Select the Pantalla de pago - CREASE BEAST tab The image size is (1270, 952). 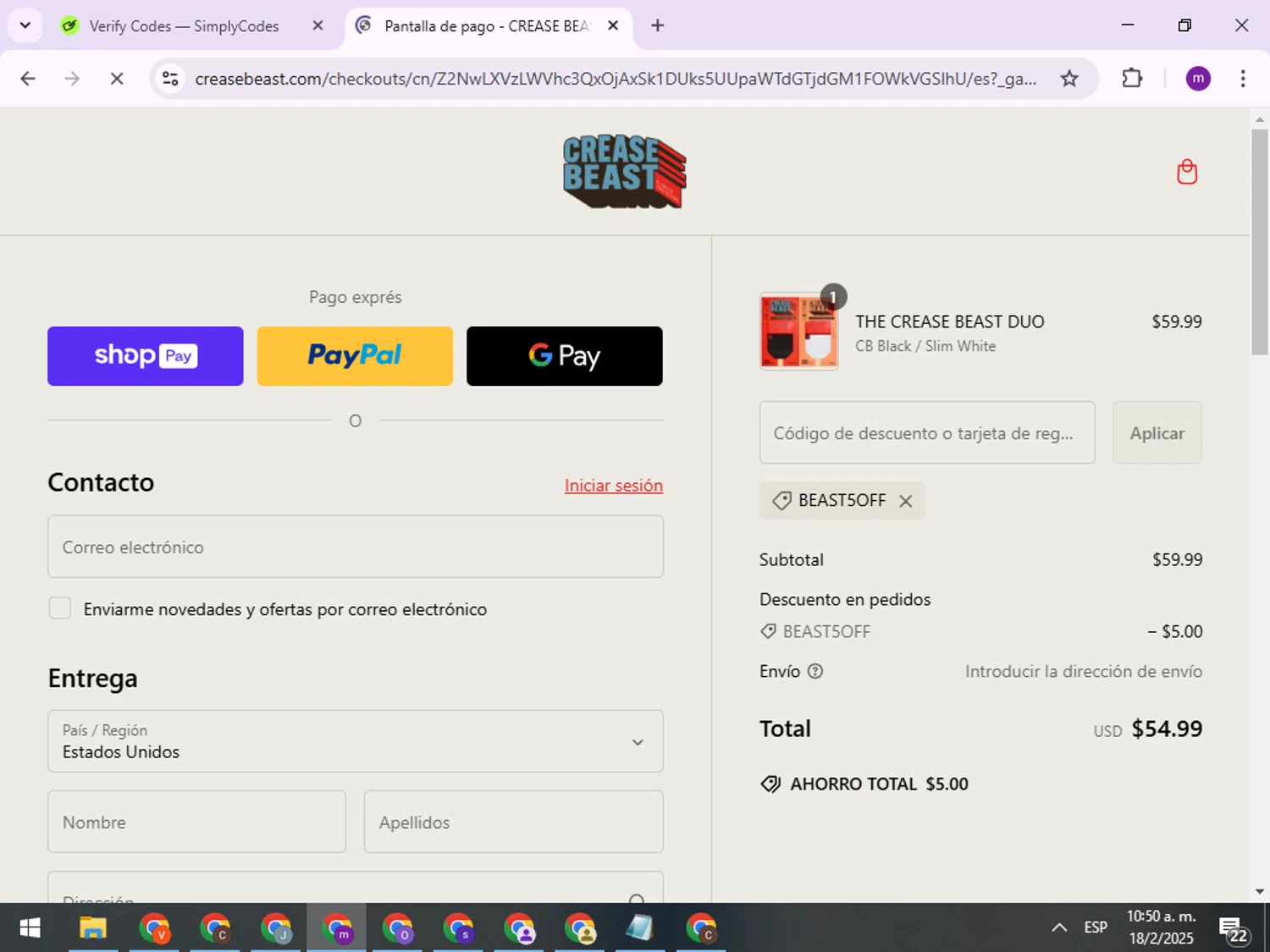pos(487,26)
